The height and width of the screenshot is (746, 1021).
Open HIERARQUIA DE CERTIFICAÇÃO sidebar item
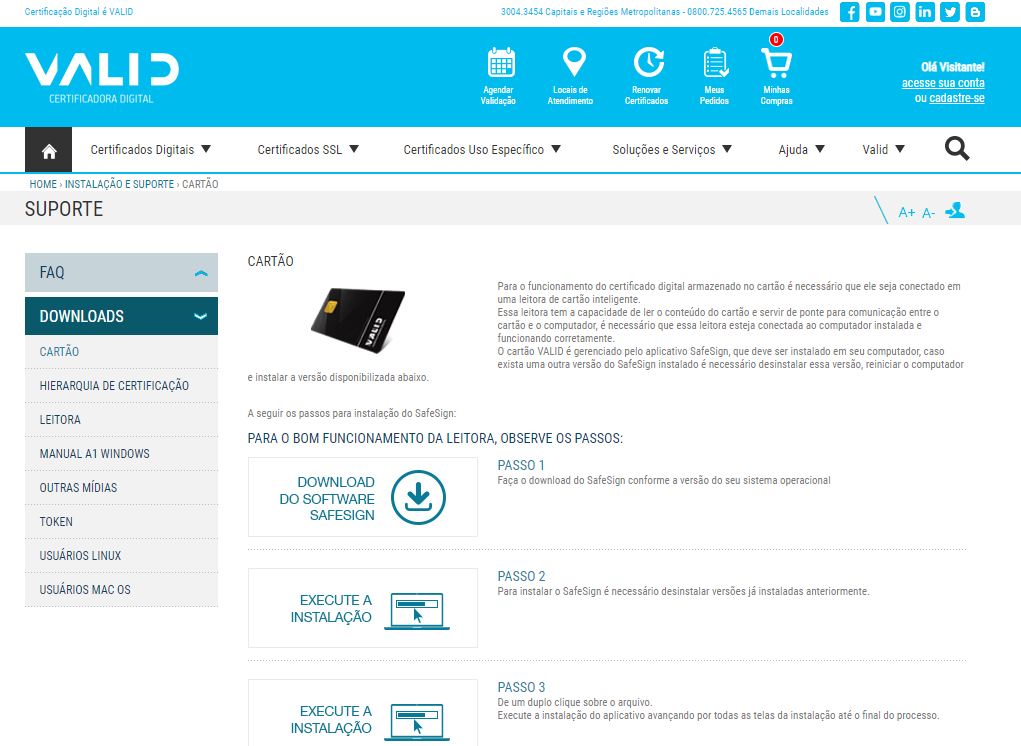click(121, 386)
